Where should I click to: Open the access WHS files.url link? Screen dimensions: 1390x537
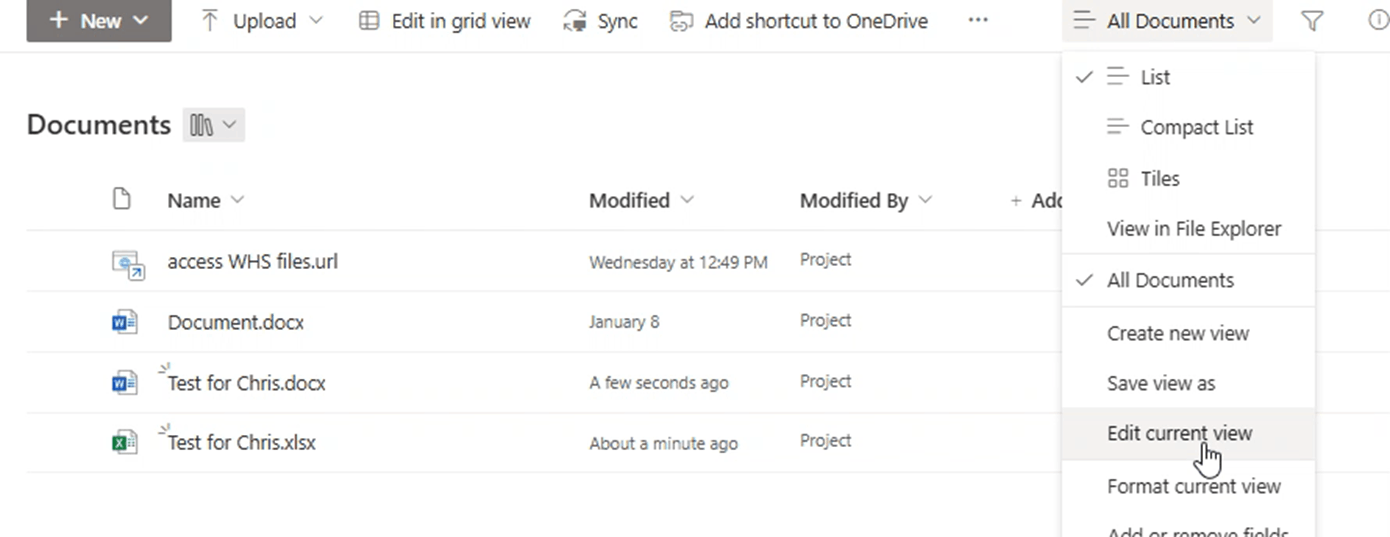(x=252, y=262)
